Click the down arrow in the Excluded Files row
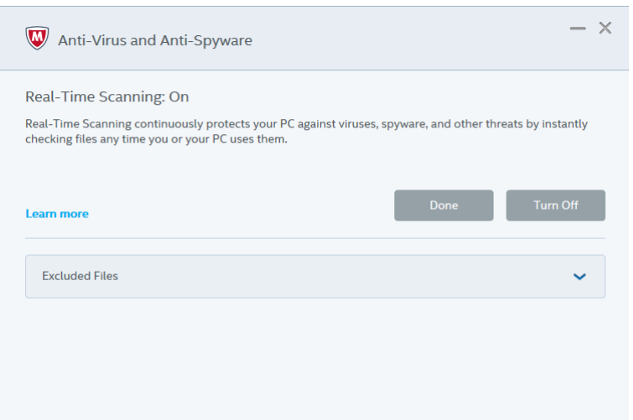 coord(579,277)
